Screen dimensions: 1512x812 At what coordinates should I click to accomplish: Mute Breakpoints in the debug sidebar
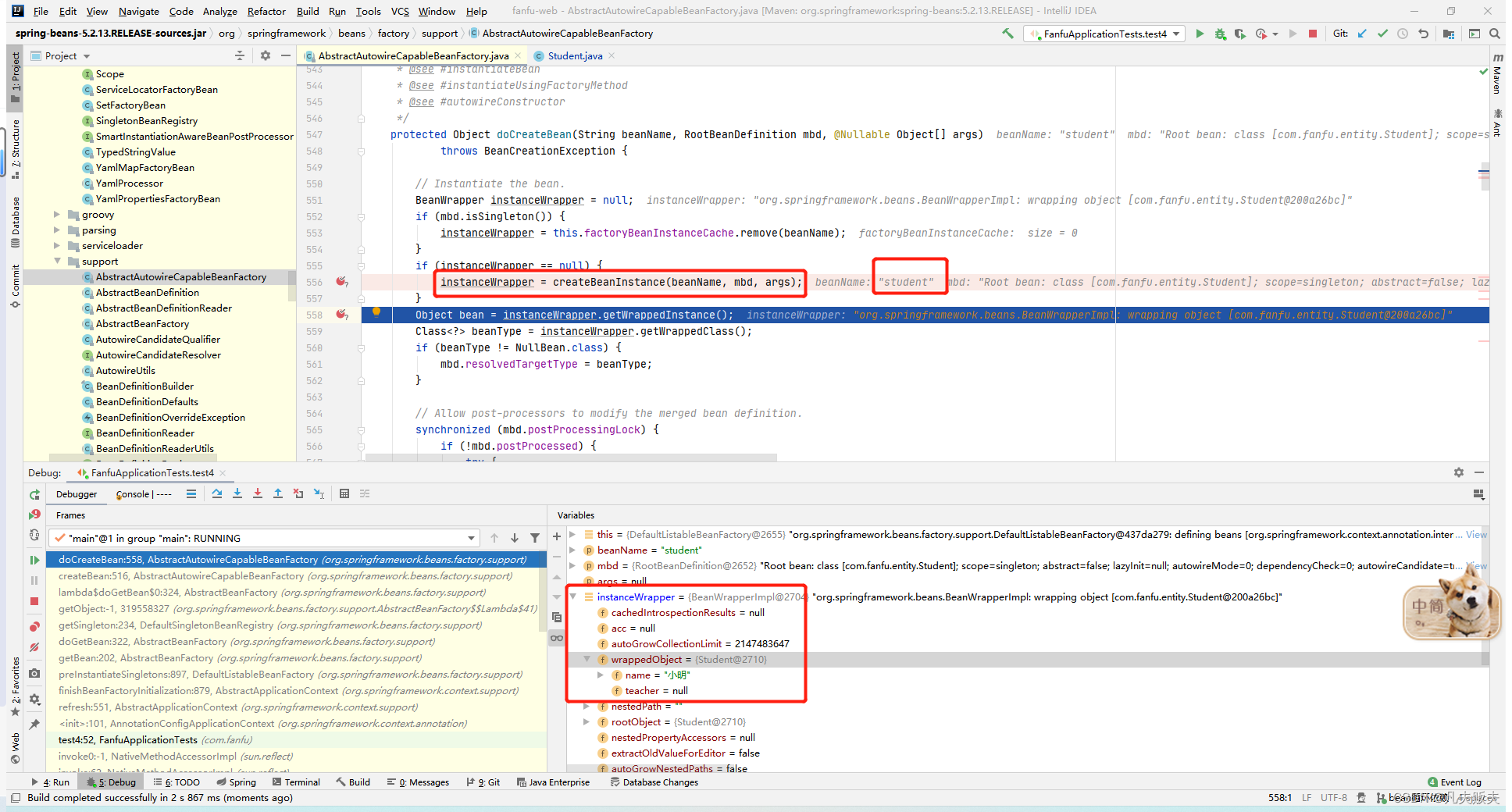34,647
